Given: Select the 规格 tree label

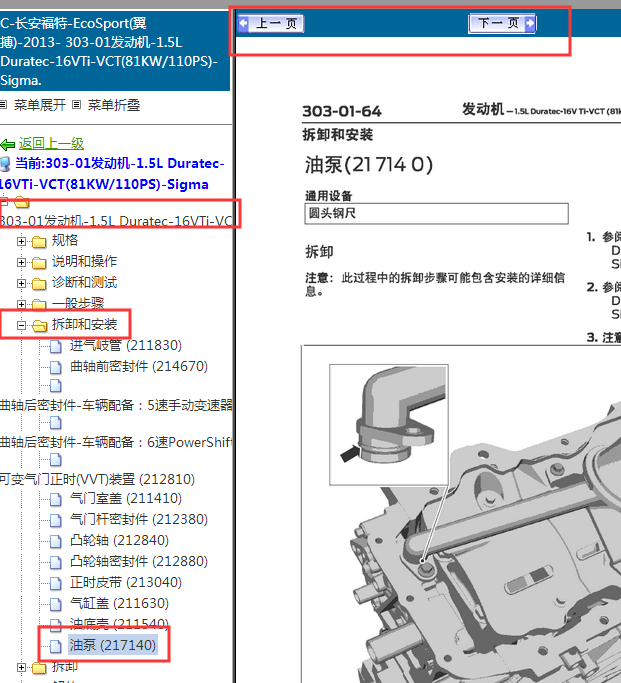Looking at the screenshot, I should [x=65, y=240].
